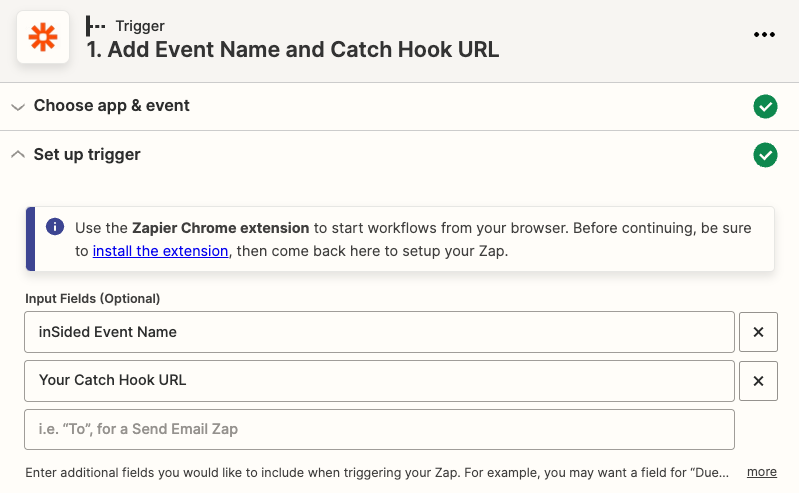The height and width of the screenshot is (493, 799).
Task: Click the Zapier Chrome extension bold text
Action: [x=221, y=228]
